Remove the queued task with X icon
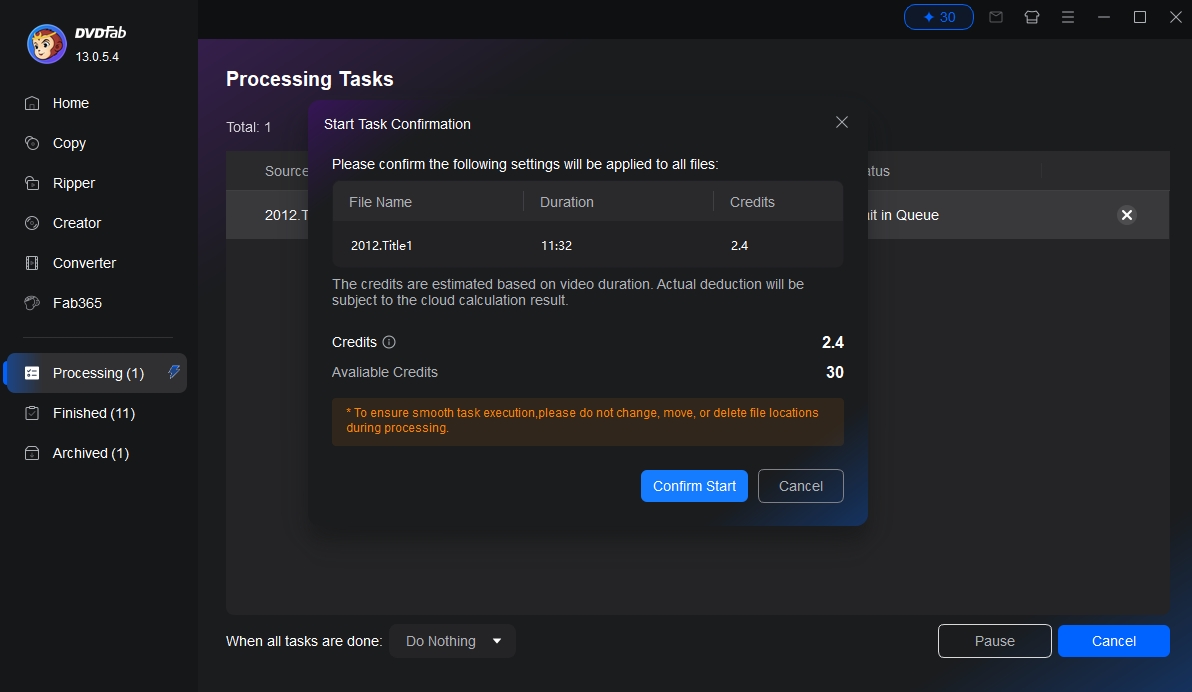The image size is (1192, 692). [x=1126, y=215]
